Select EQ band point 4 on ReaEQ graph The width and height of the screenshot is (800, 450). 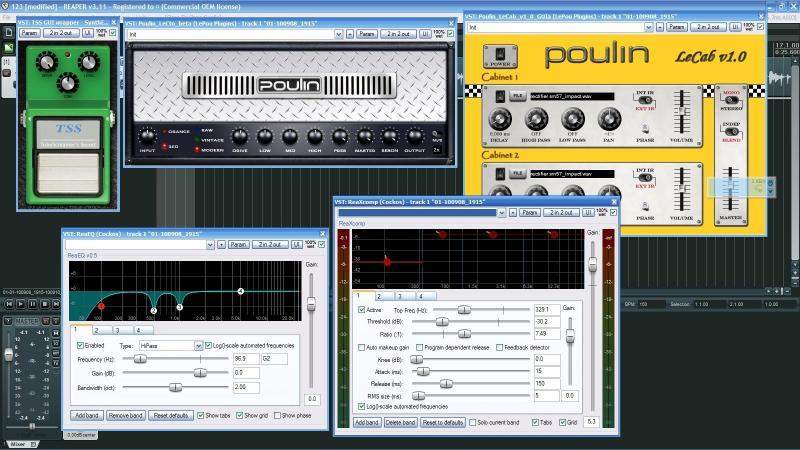(x=241, y=291)
